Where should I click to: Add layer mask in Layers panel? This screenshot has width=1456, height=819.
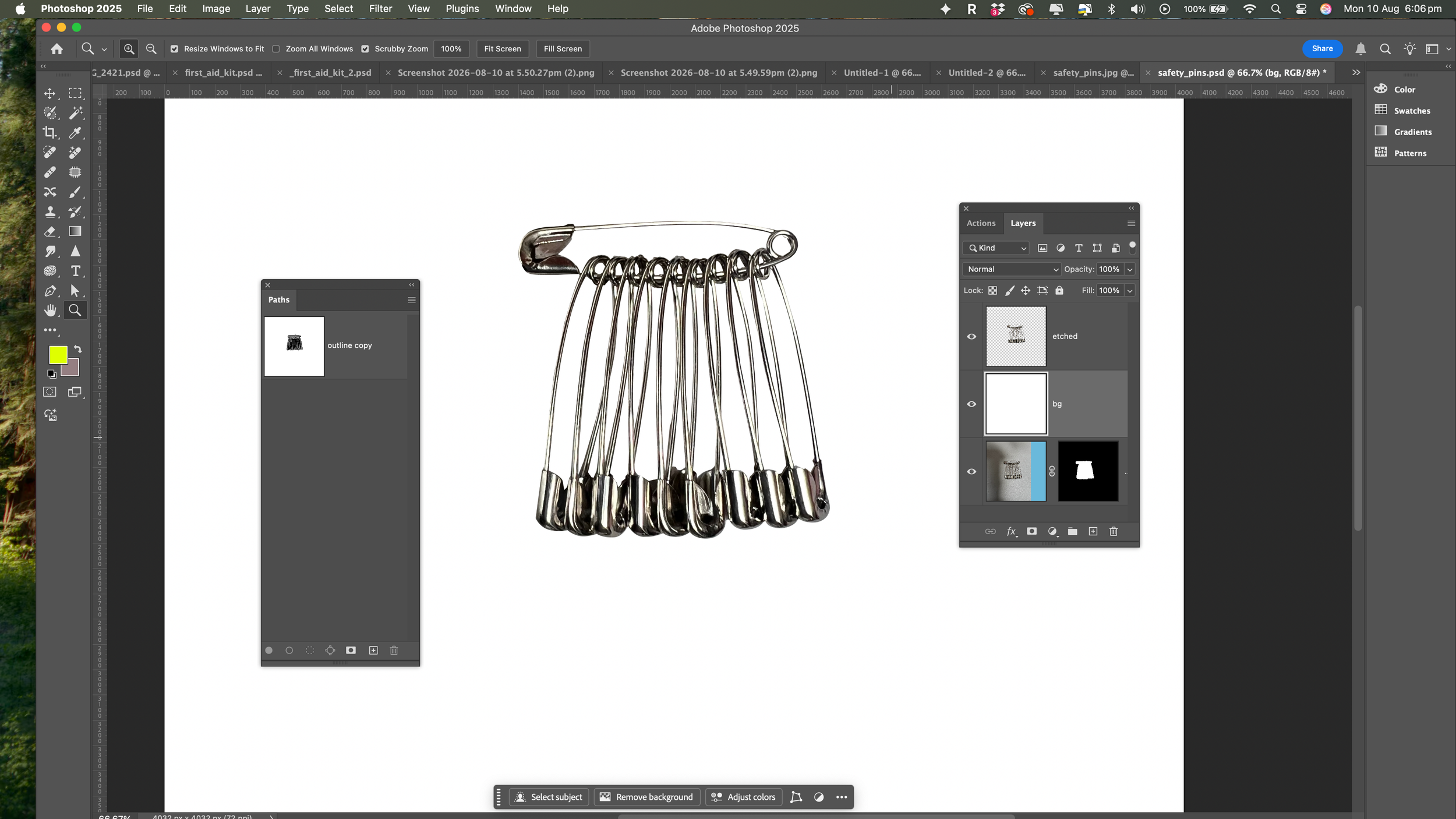[1032, 531]
